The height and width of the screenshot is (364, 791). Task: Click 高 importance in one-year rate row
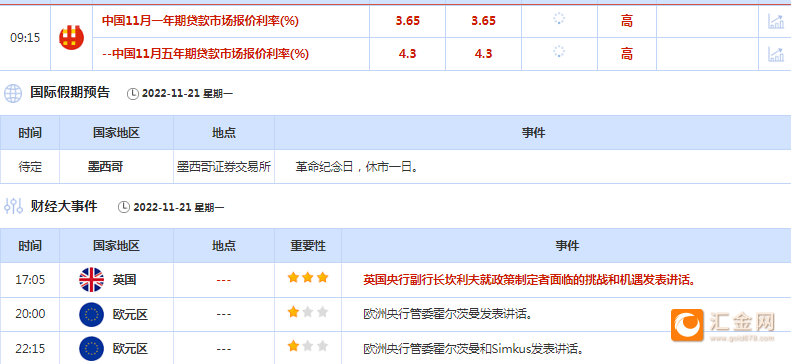[627, 21]
